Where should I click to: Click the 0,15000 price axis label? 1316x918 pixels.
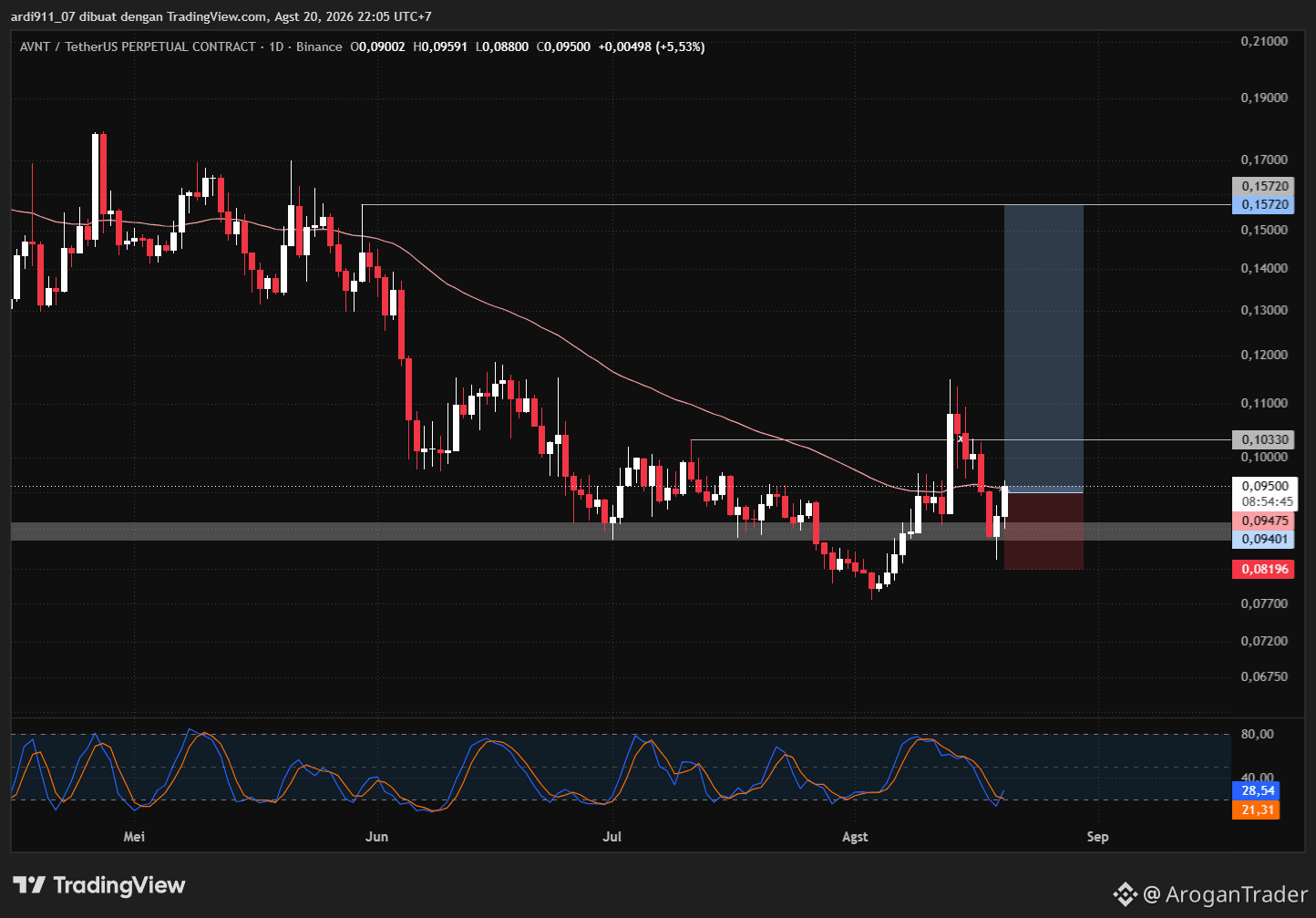1264,230
